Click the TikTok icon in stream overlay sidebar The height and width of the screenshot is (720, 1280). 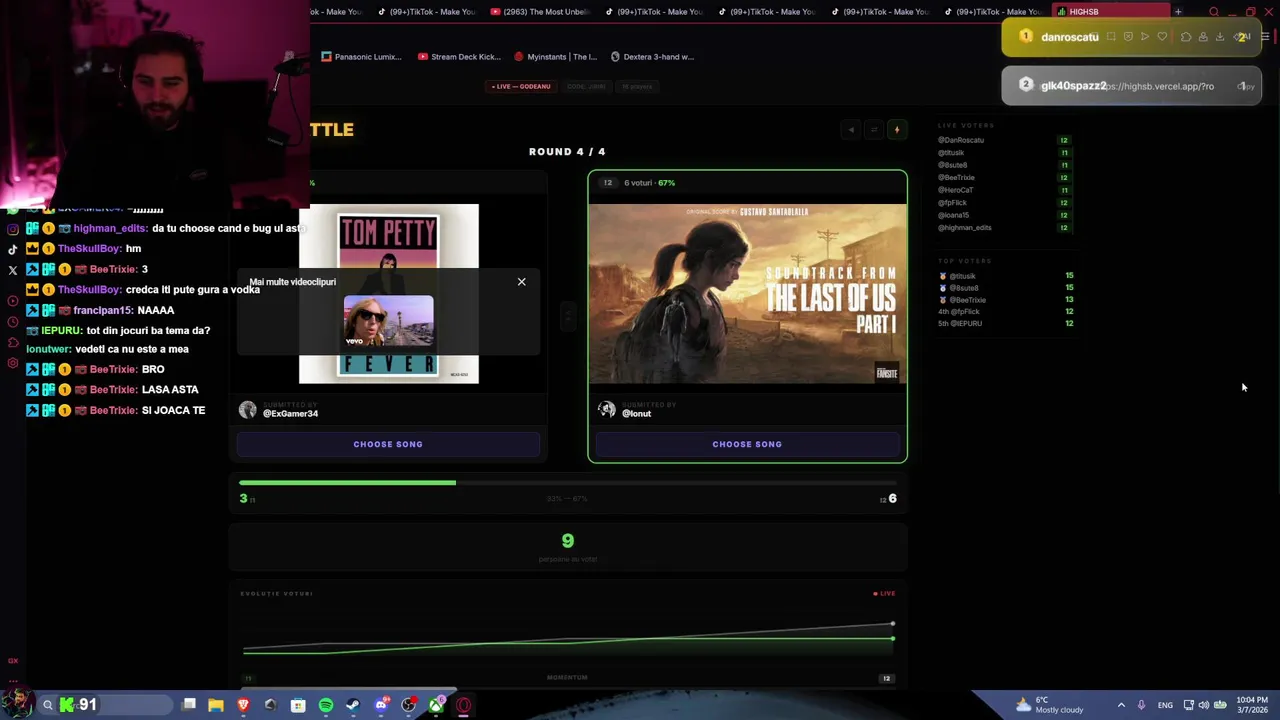13,249
